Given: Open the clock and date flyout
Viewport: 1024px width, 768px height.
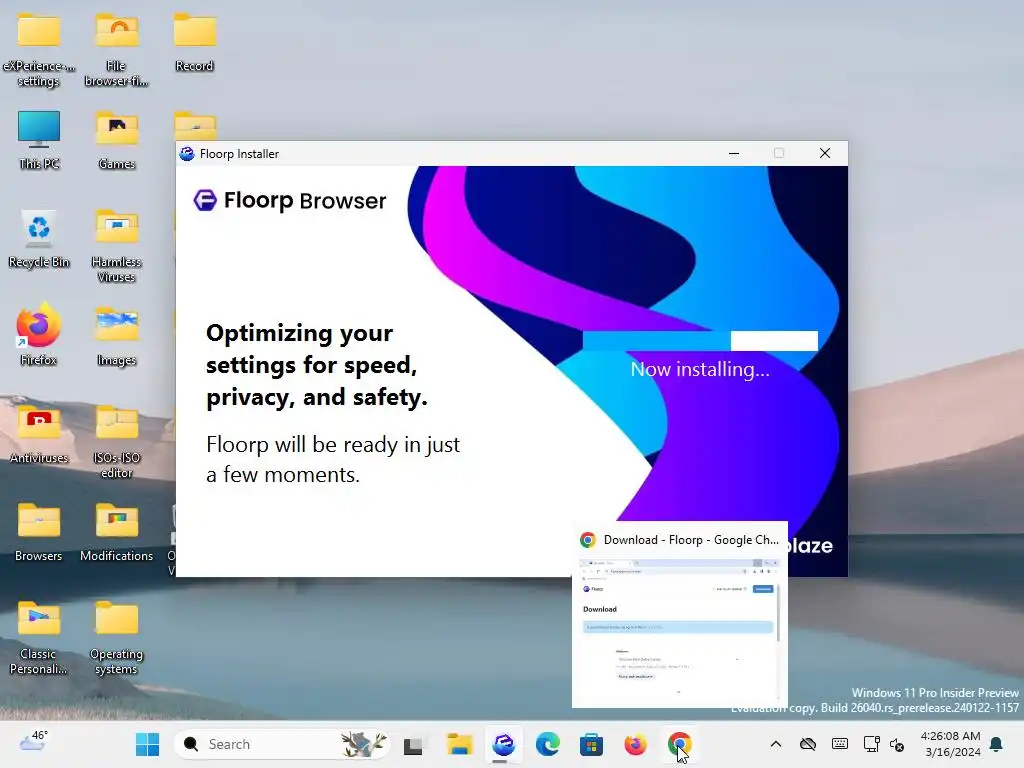Looking at the screenshot, I should 950,744.
